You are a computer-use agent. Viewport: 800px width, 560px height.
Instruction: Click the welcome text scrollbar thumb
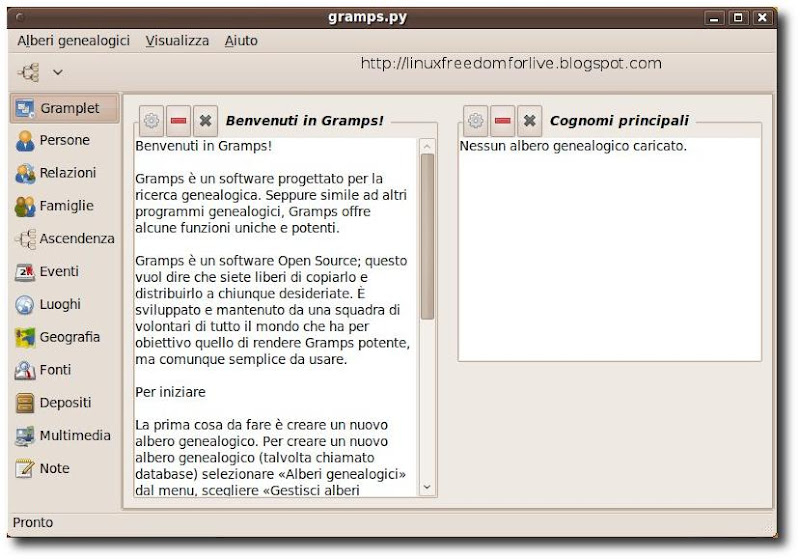coord(428,237)
